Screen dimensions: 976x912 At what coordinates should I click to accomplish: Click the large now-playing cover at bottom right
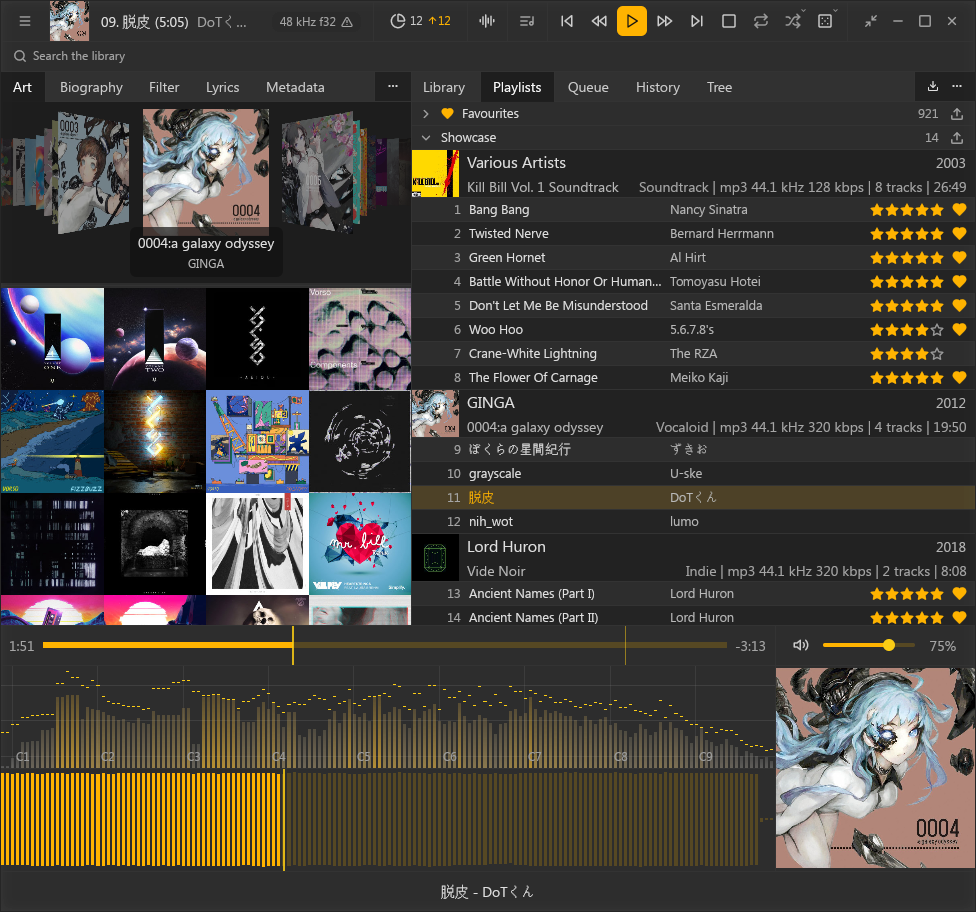(x=875, y=768)
